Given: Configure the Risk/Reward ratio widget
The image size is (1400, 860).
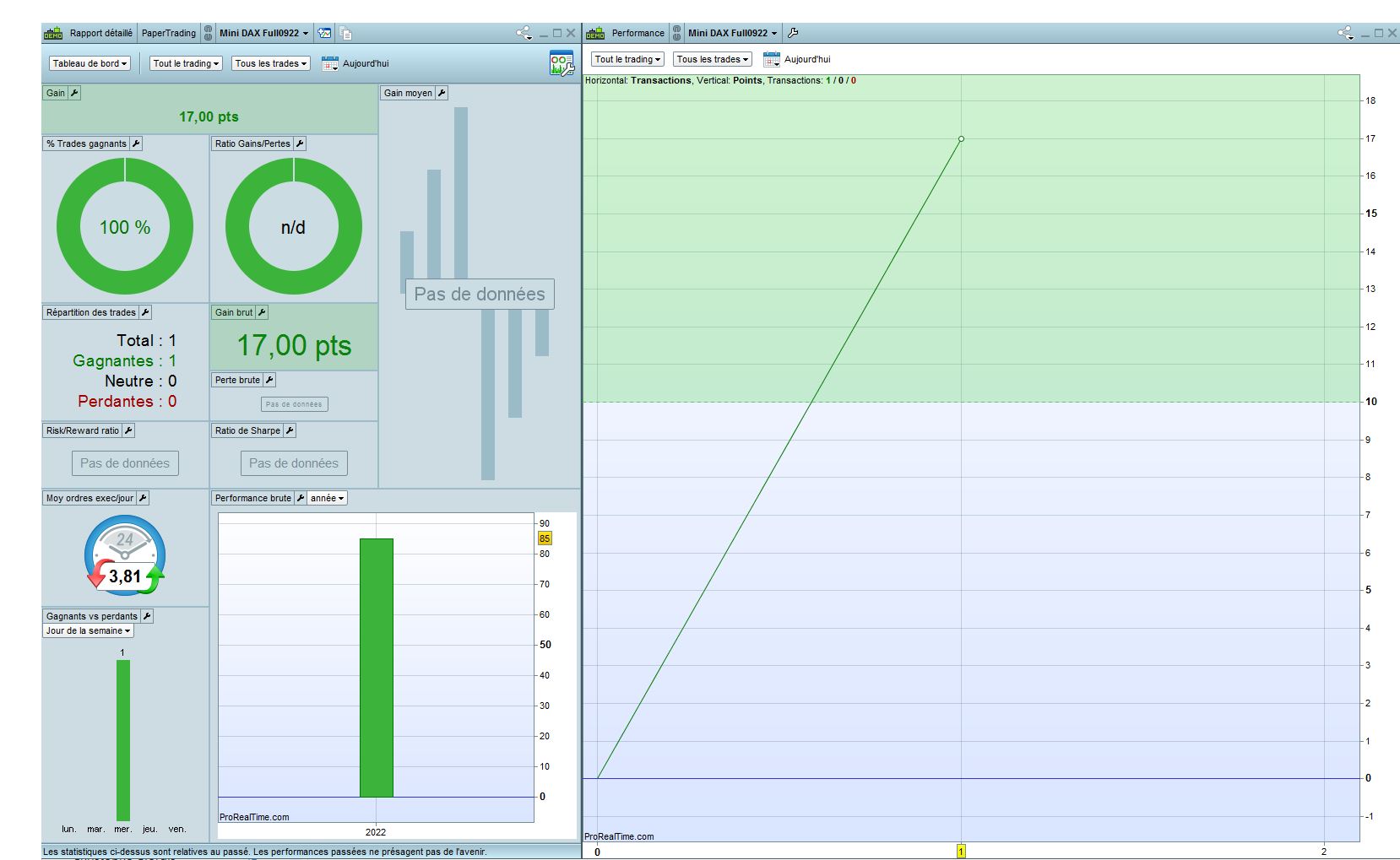Looking at the screenshot, I should tap(128, 430).
